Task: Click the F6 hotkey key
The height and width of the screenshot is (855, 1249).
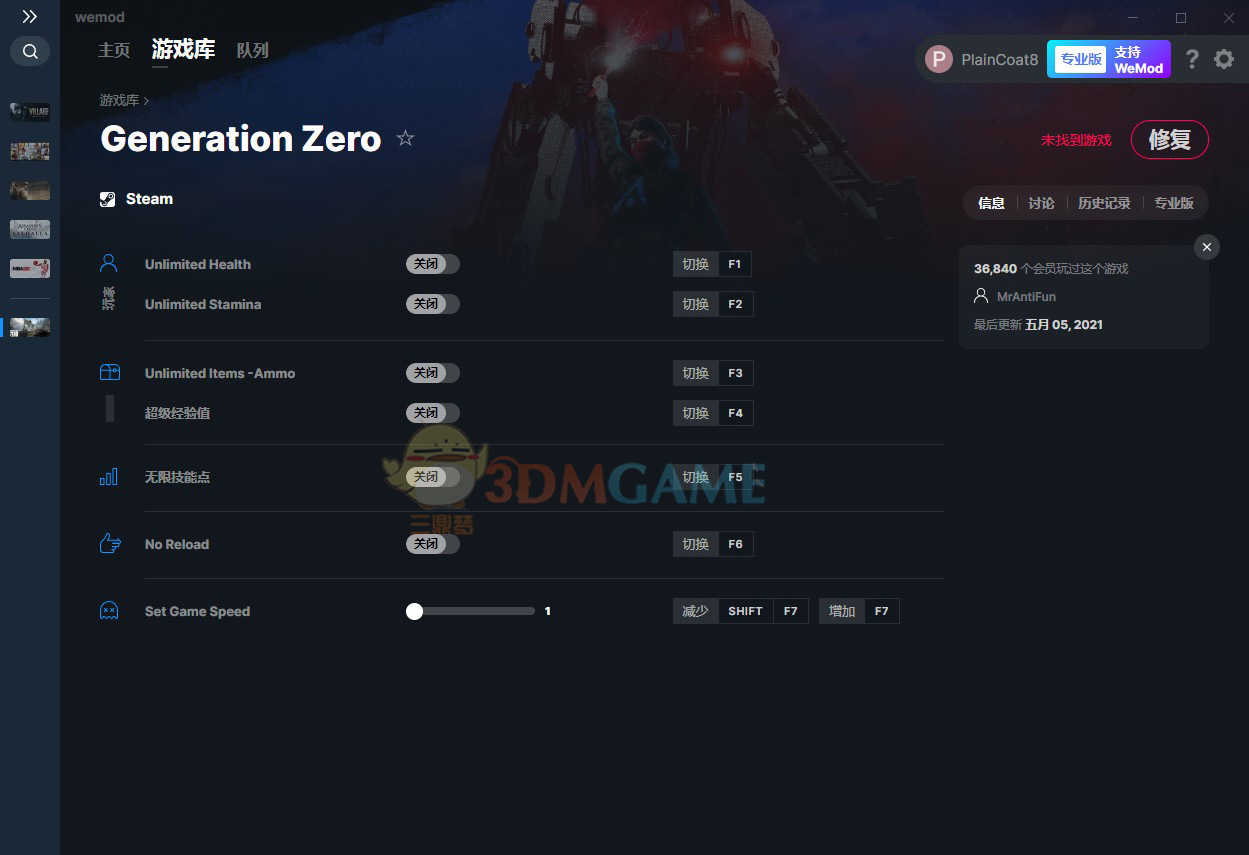Action: click(x=735, y=544)
